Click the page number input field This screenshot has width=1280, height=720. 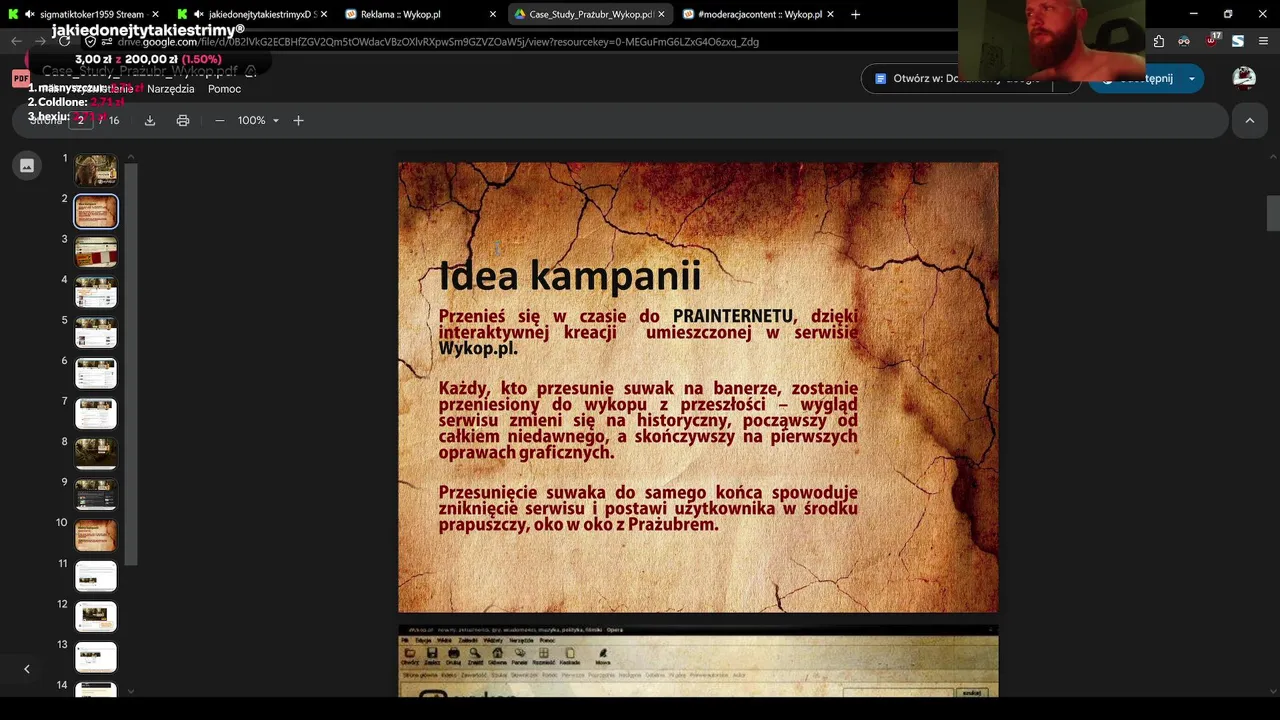[81, 120]
